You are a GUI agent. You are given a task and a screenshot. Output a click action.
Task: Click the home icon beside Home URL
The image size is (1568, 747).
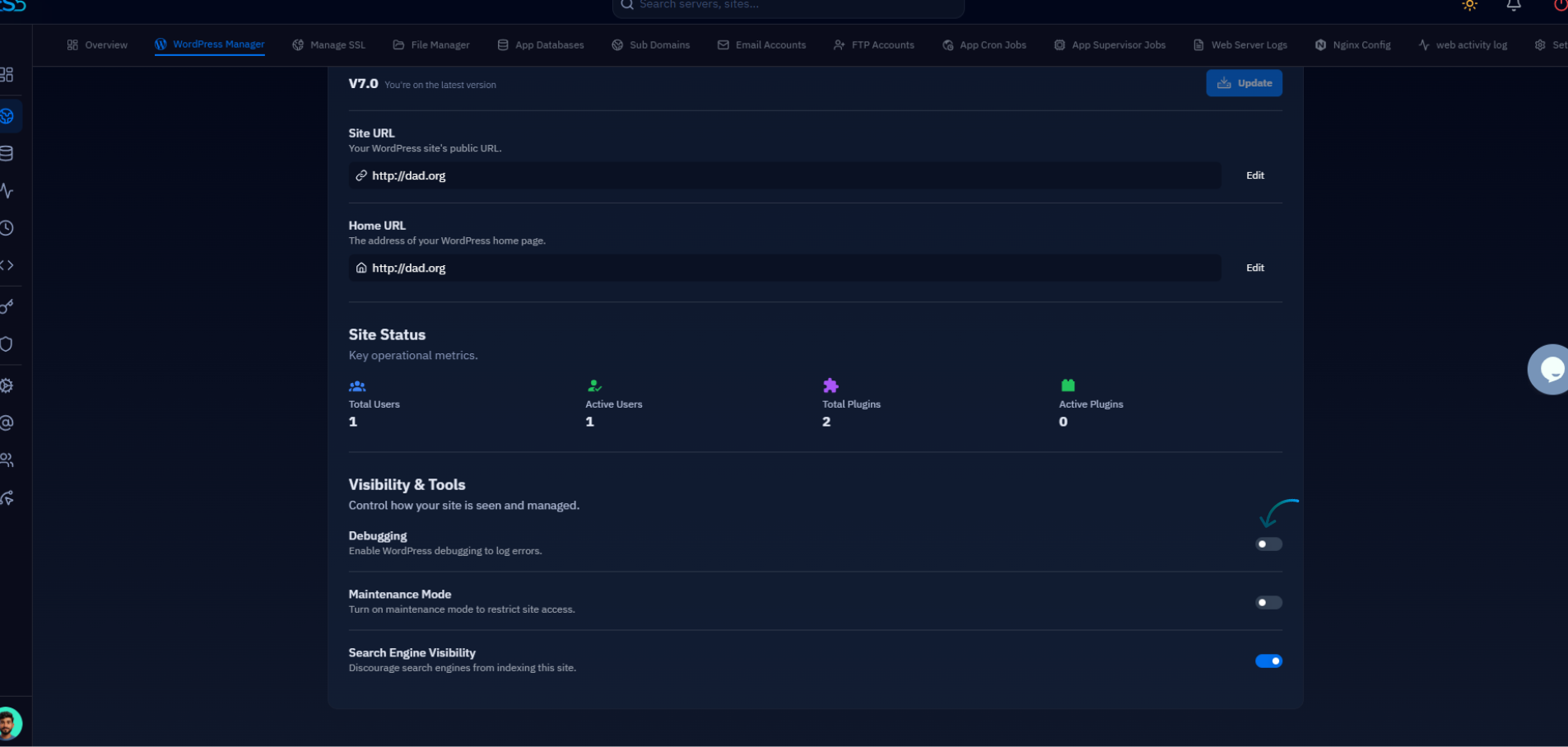(x=361, y=268)
